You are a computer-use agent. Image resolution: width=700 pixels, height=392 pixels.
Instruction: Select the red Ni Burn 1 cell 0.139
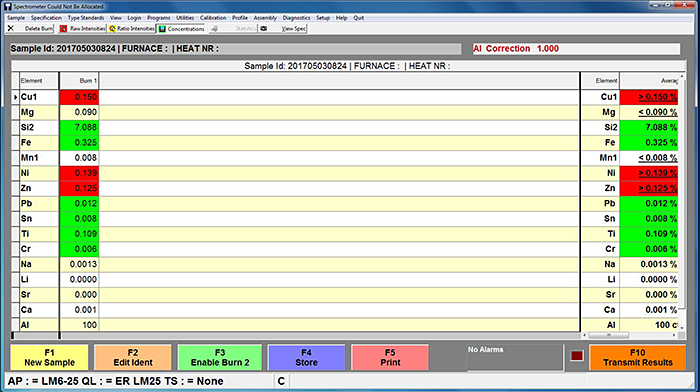[x=79, y=173]
